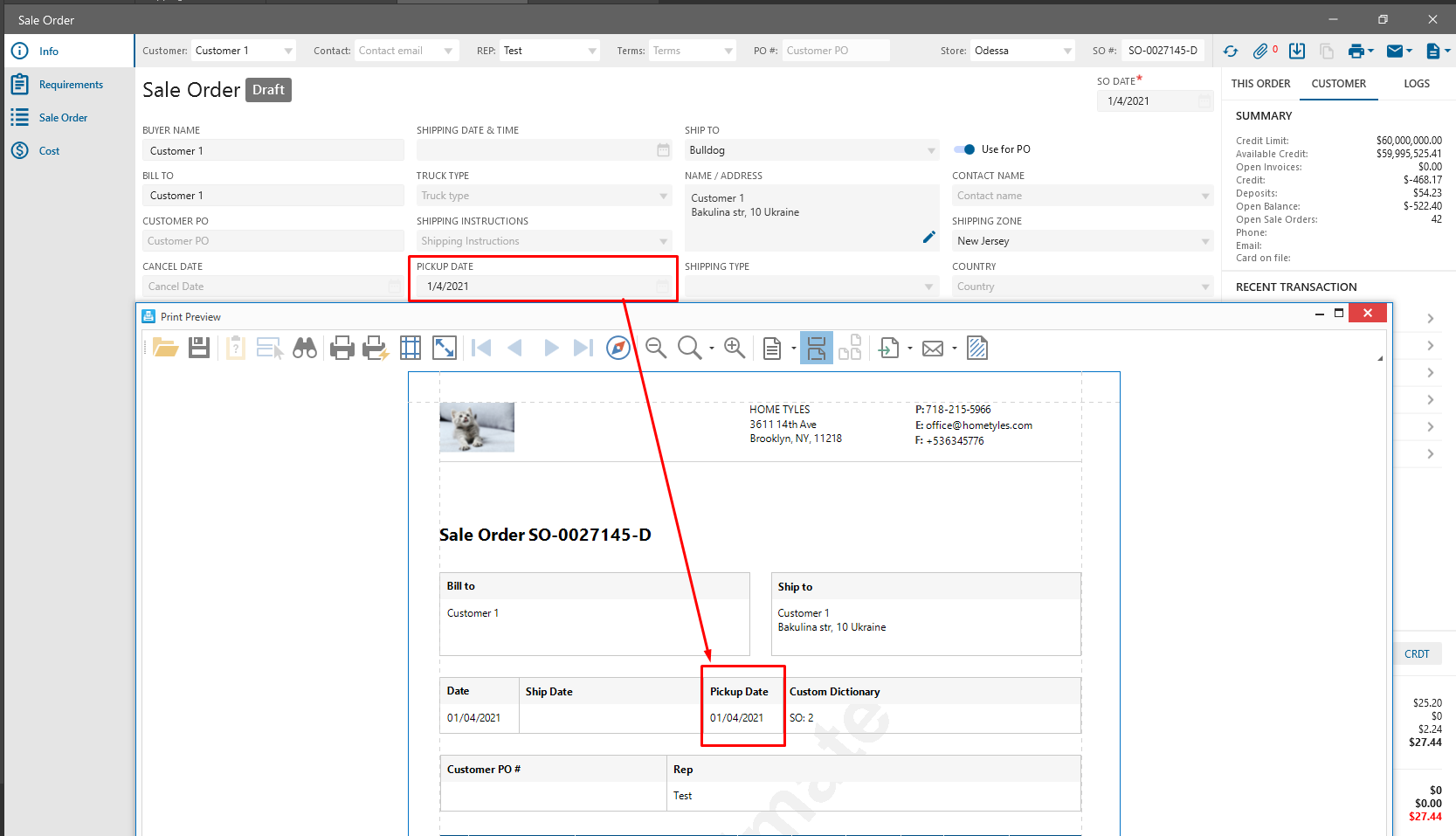The width and height of the screenshot is (1456, 836).
Task: Open attachments via the paperclip icon
Action: point(1260,52)
